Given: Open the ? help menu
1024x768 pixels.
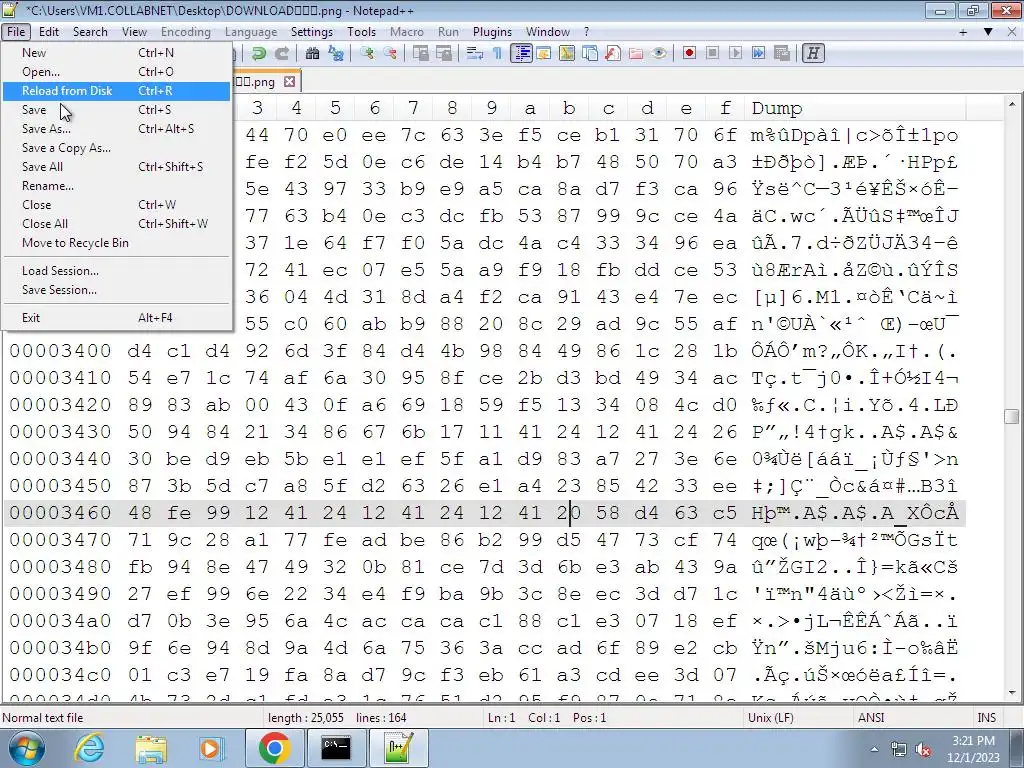Looking at the screenshot, I should click(586, 31).
